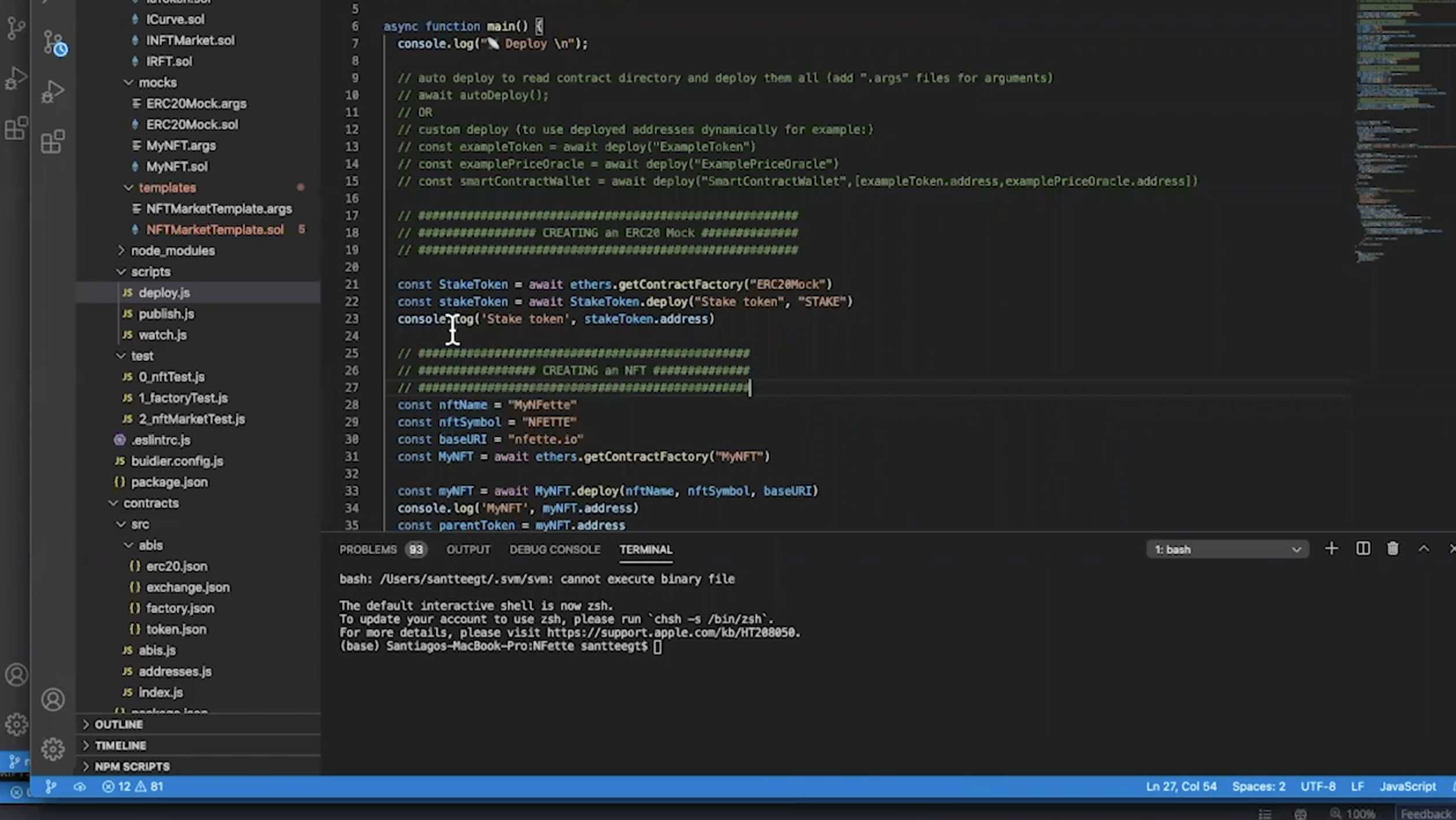Click JS icon beside abis.js
This screenshot has height=820, width=1456.
pyautogui.click(x=127, y=651)
